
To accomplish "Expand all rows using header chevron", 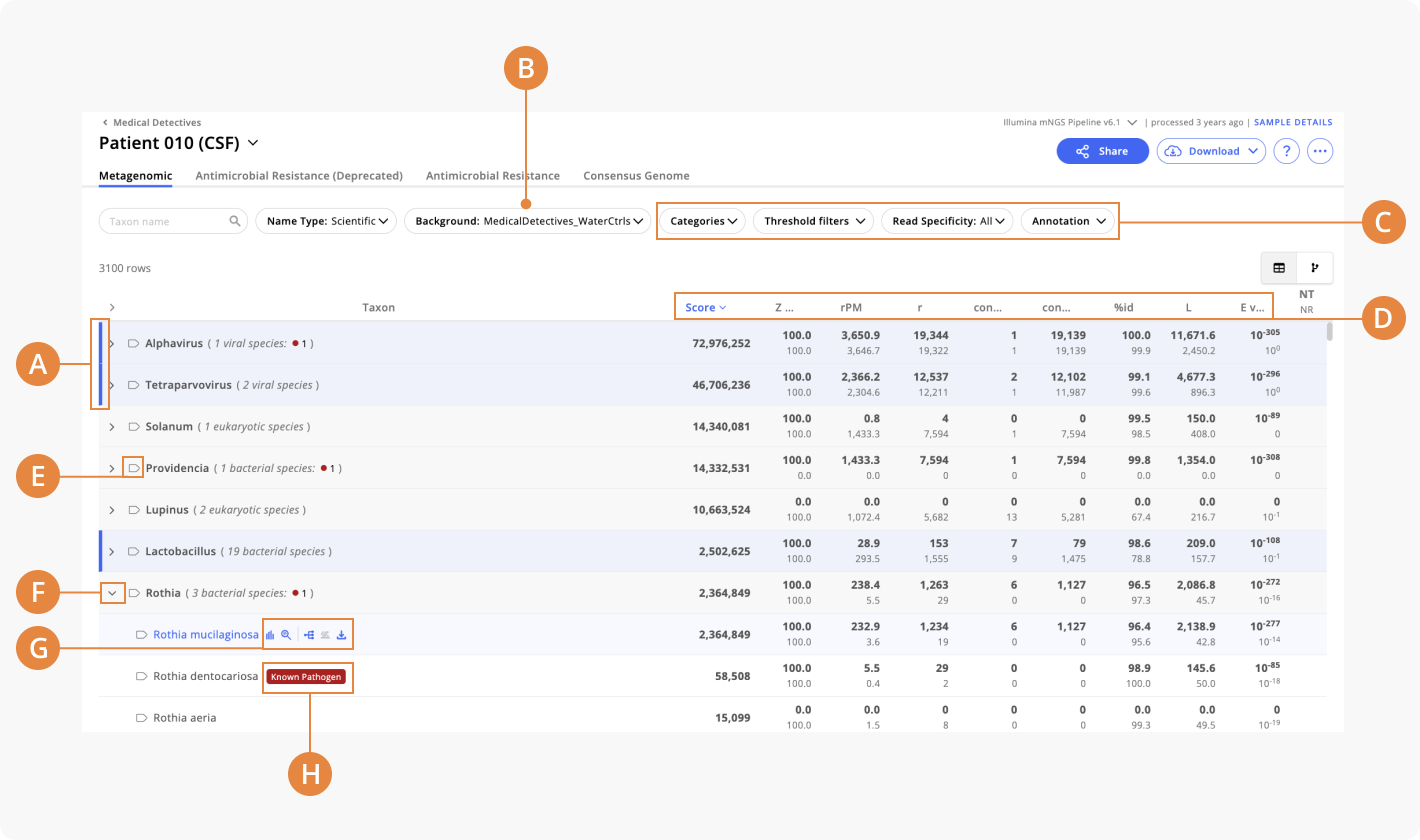I will pyautogui.click(x=112, y=307).
